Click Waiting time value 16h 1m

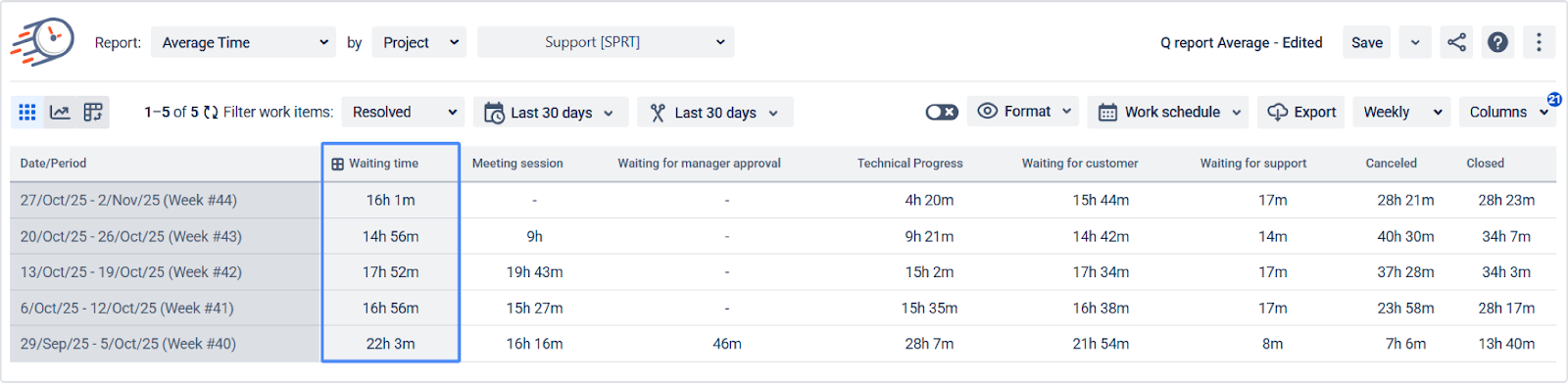coord(391,200)
